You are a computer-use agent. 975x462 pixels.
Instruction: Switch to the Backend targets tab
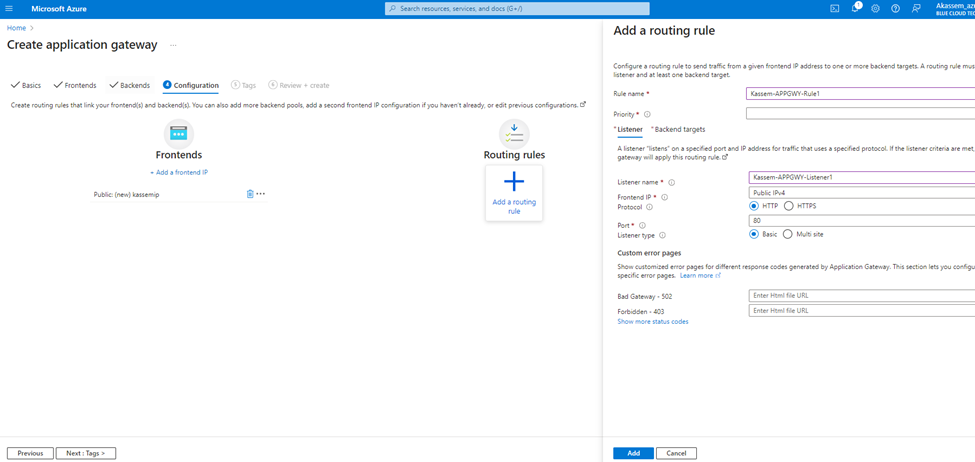pos(678,129)
